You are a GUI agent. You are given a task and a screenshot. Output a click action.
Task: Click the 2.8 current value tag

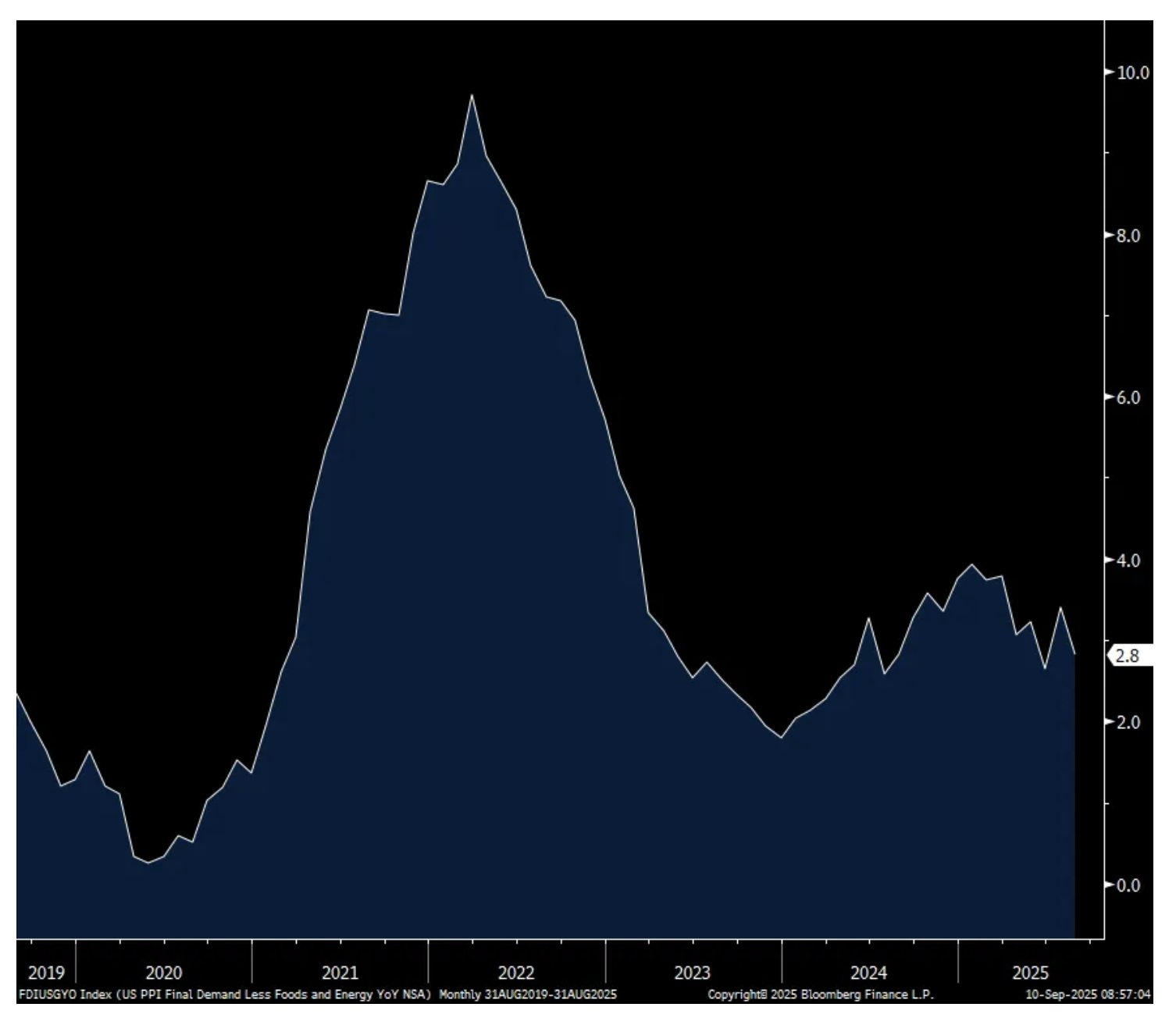point(1127,656)
